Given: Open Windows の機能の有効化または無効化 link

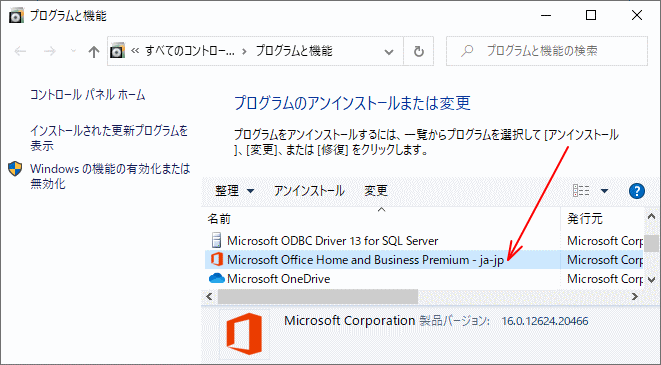Looking at the screenshot, I should pyautogui.click(x=110, y=176).
